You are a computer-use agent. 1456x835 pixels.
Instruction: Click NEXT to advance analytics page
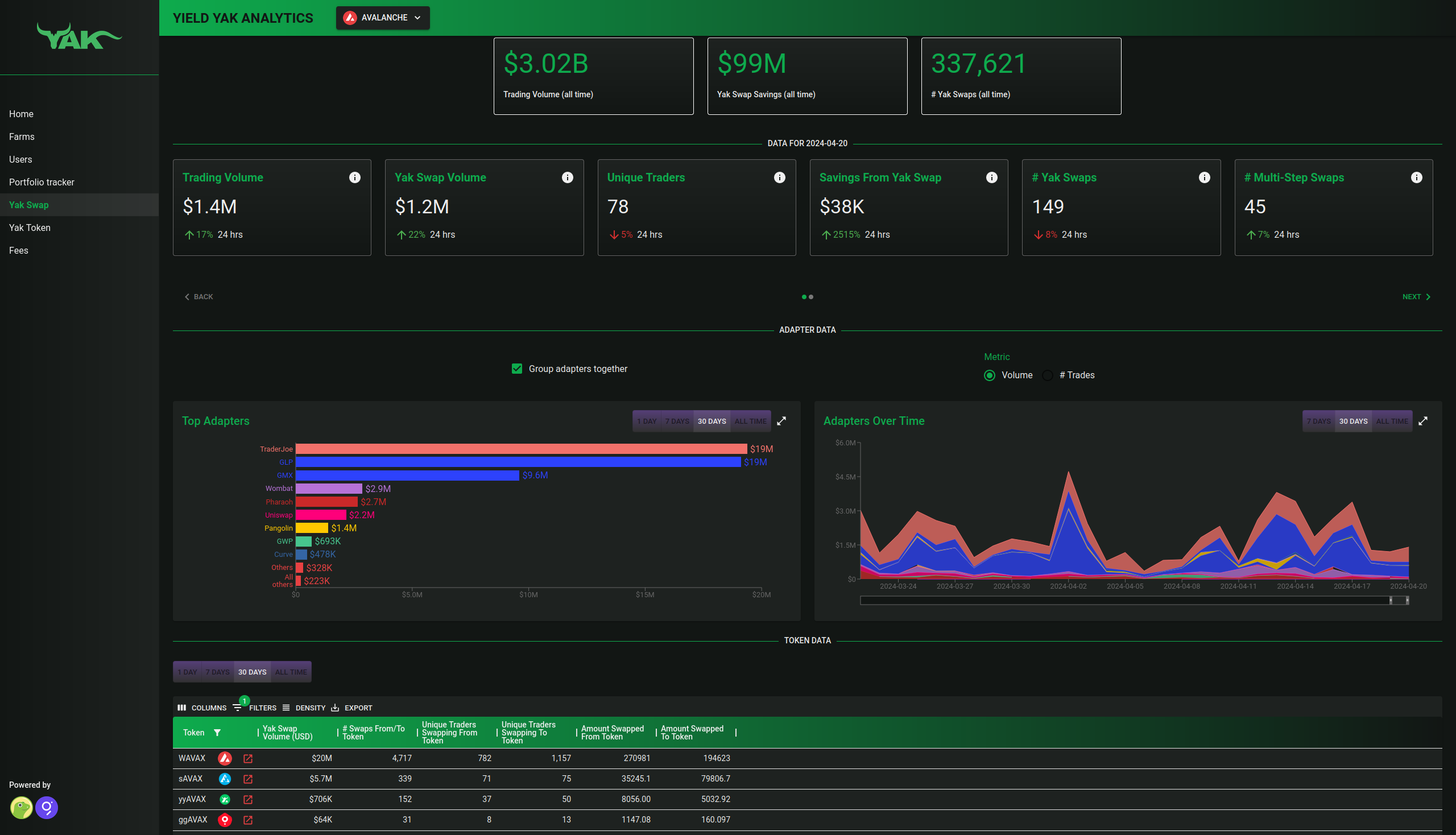(1416, 295)
